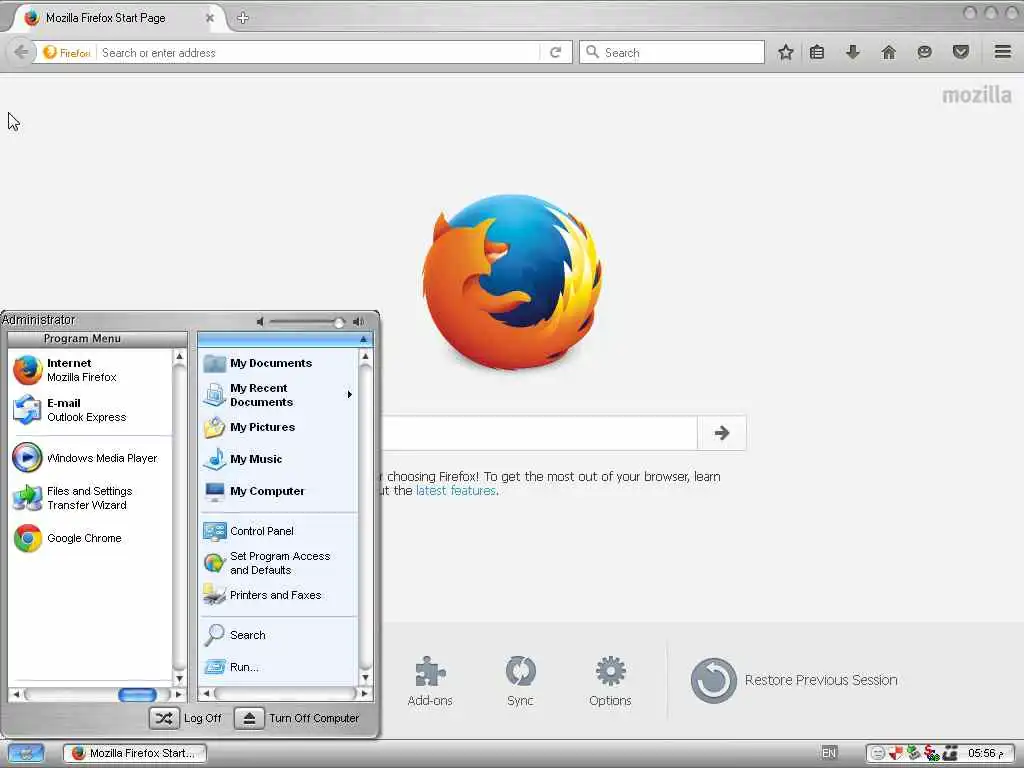
Task: Open the Firefox hamburger menu
Action: [x=1003, y=52]
